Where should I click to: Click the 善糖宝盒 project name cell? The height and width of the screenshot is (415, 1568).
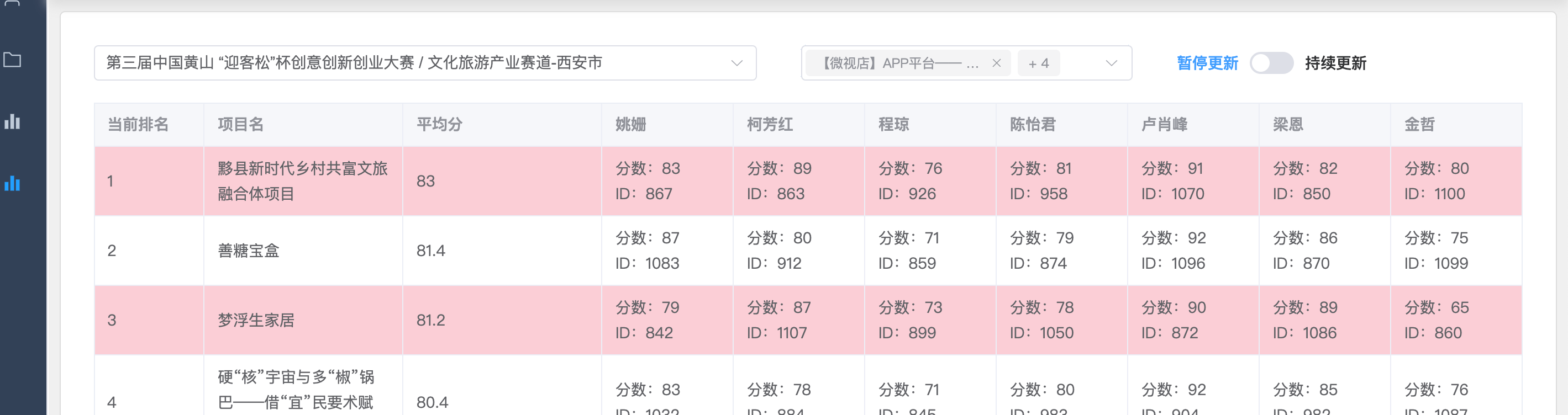point(249,251)
